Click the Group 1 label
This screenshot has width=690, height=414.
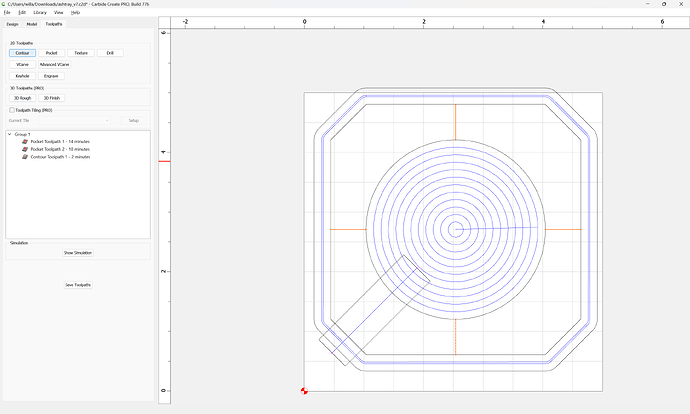(22, 134)
